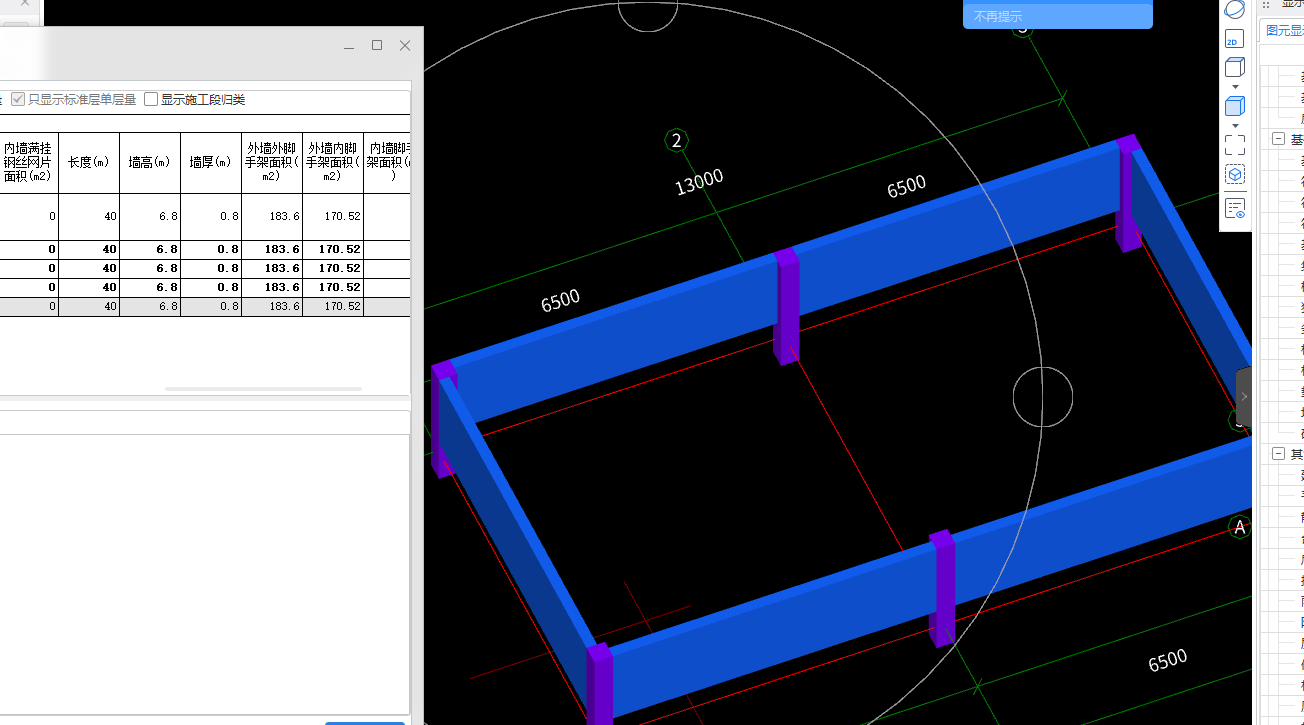Select the solid shaded cube display icon

point(1235,106)
